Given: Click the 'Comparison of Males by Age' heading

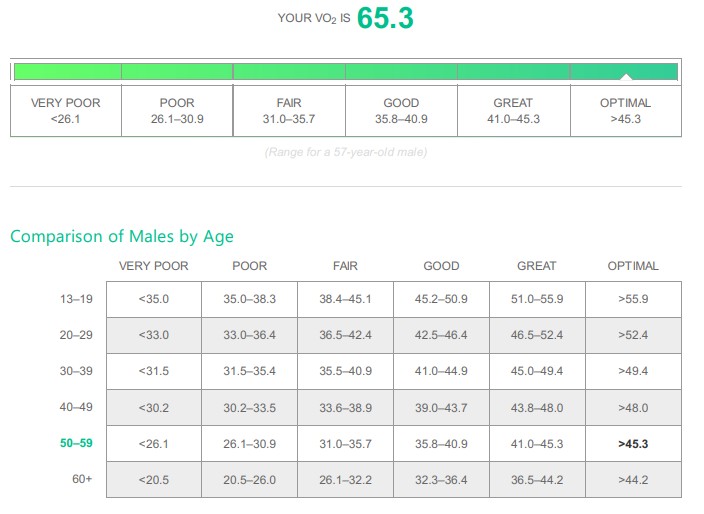Looking at the screenshot, I should [122, 237].
